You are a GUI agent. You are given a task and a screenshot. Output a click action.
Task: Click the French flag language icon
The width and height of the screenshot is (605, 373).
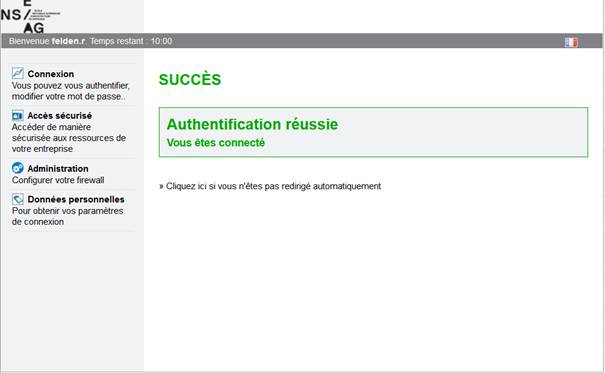click(571, 42)
